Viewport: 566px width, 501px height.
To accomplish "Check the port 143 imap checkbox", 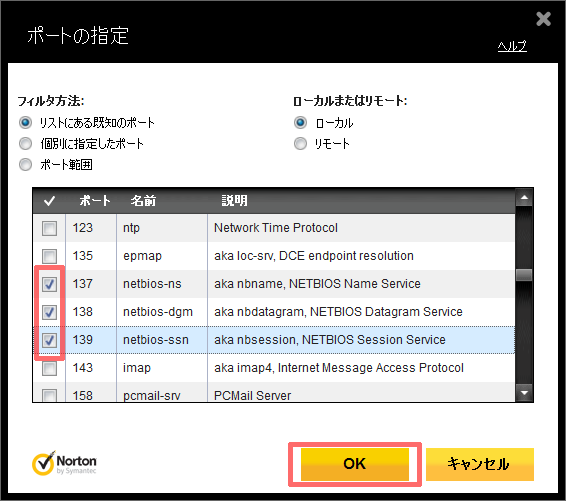I will point(49,368).
